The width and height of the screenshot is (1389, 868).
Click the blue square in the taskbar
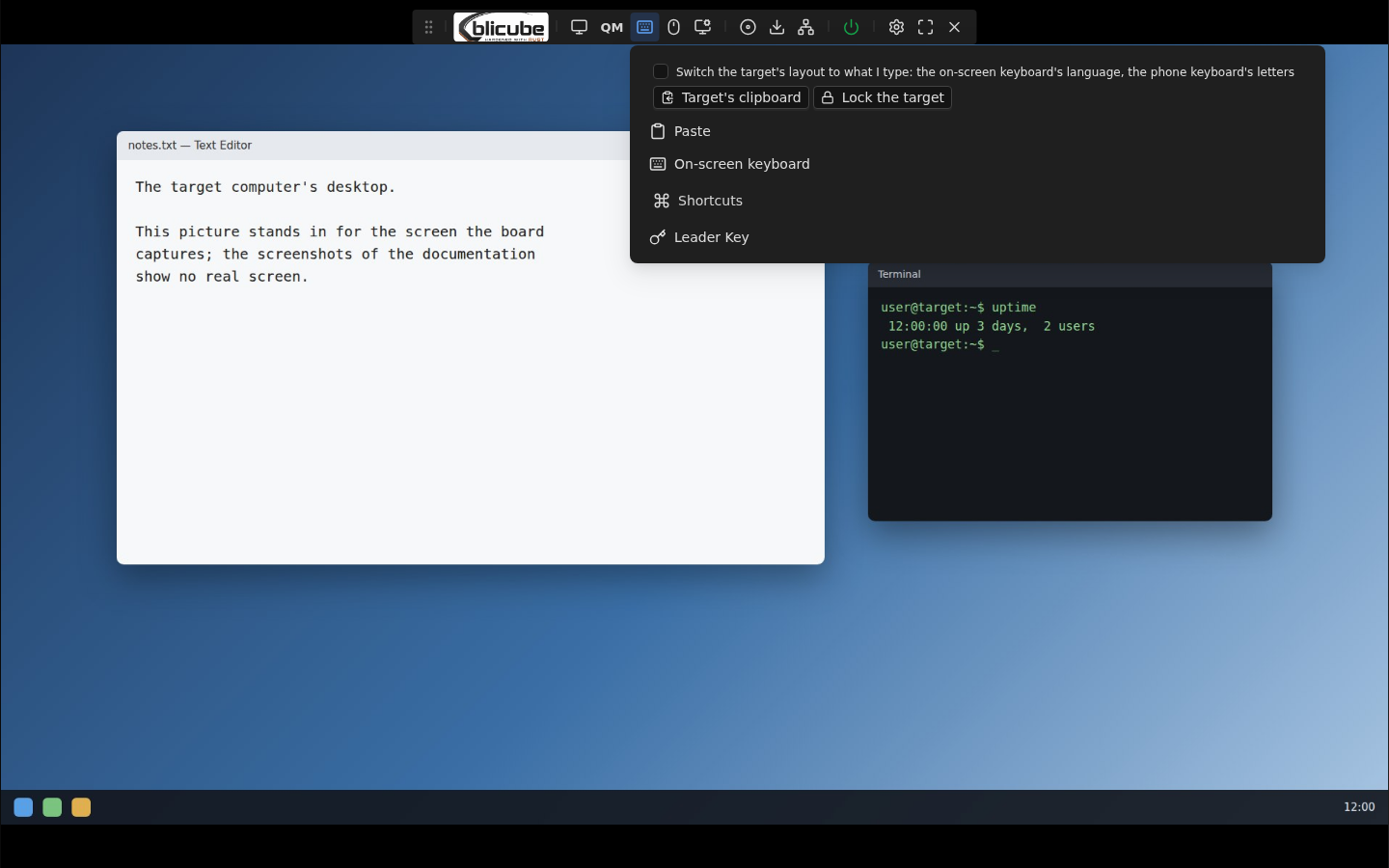[x=23, y=807]
